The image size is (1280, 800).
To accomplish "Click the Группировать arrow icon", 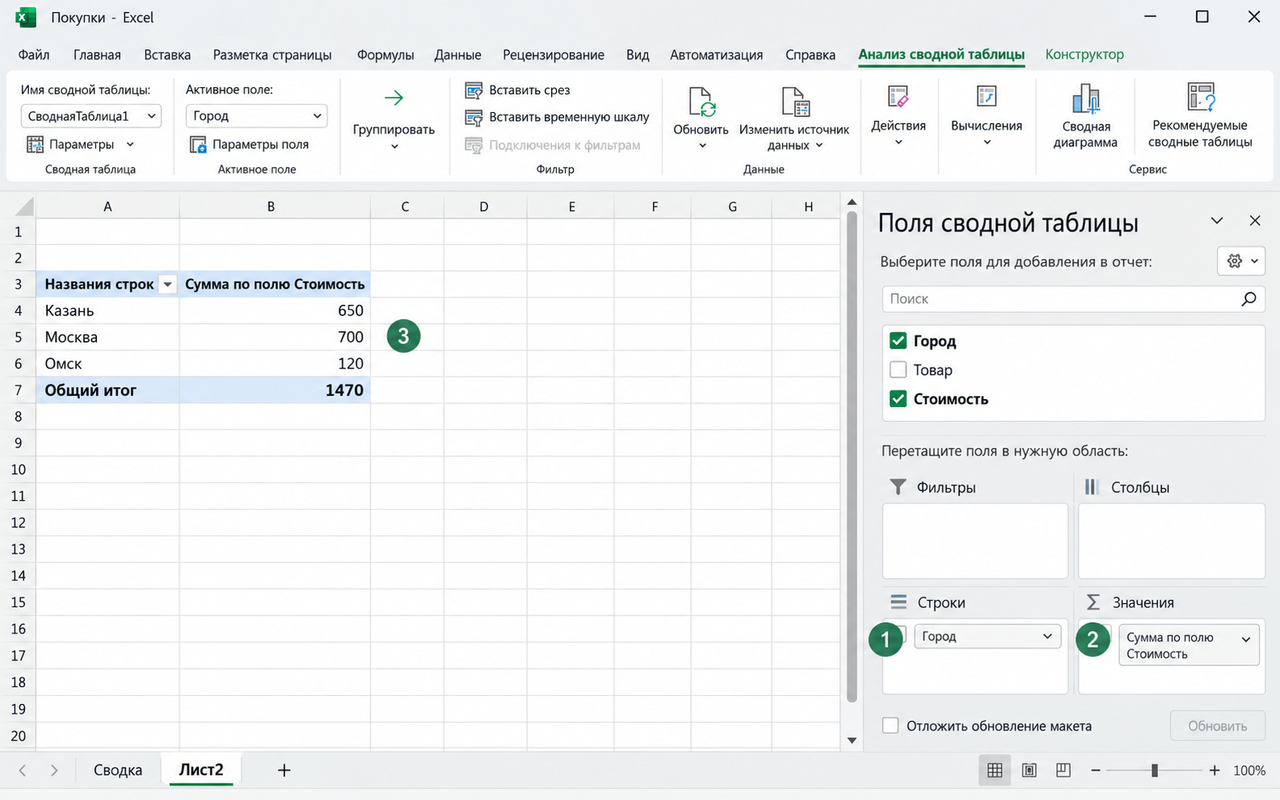I will click(x=394, y=98).
